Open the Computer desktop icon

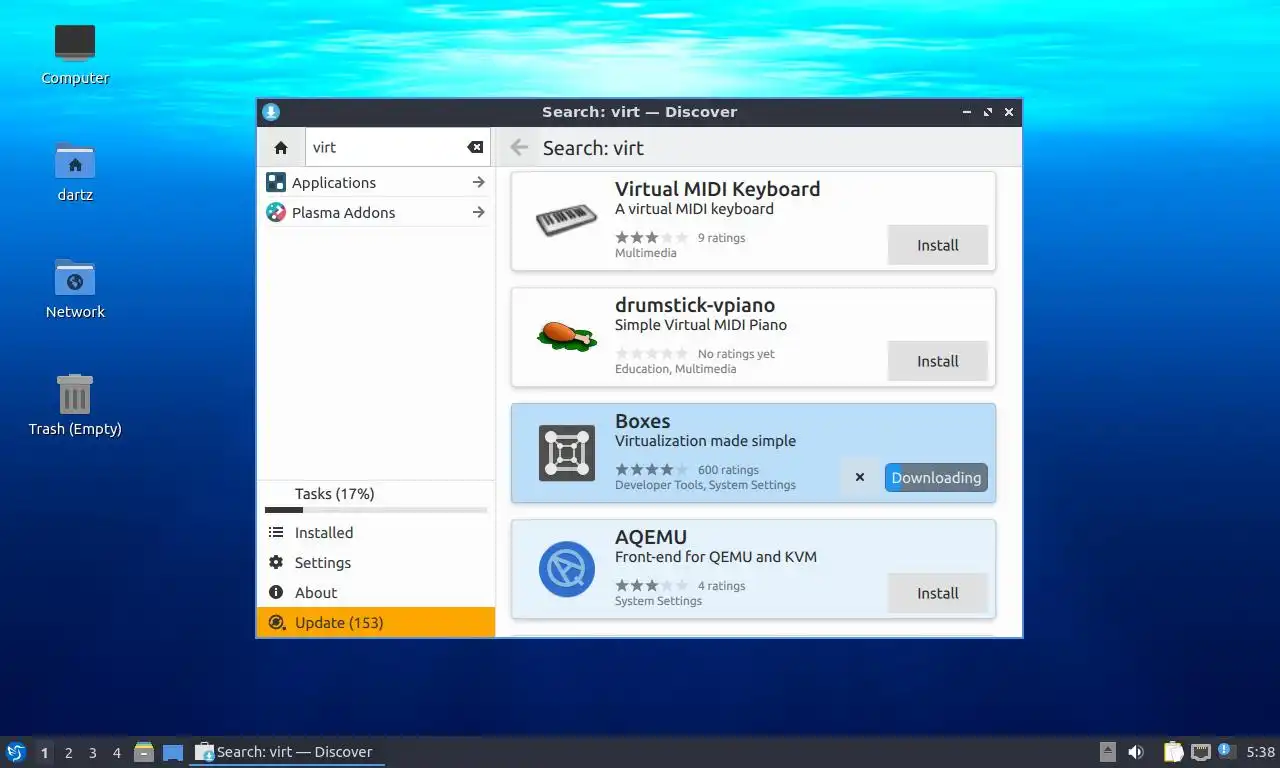point(75,43)
